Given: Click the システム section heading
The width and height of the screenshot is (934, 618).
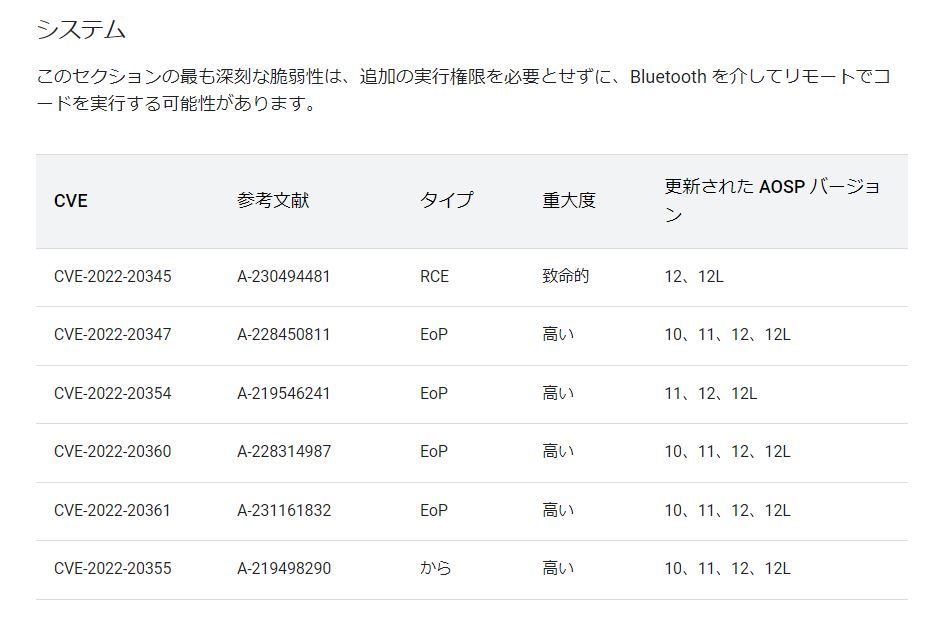Looking at the screenshot, I should click(x=81, y=30).
